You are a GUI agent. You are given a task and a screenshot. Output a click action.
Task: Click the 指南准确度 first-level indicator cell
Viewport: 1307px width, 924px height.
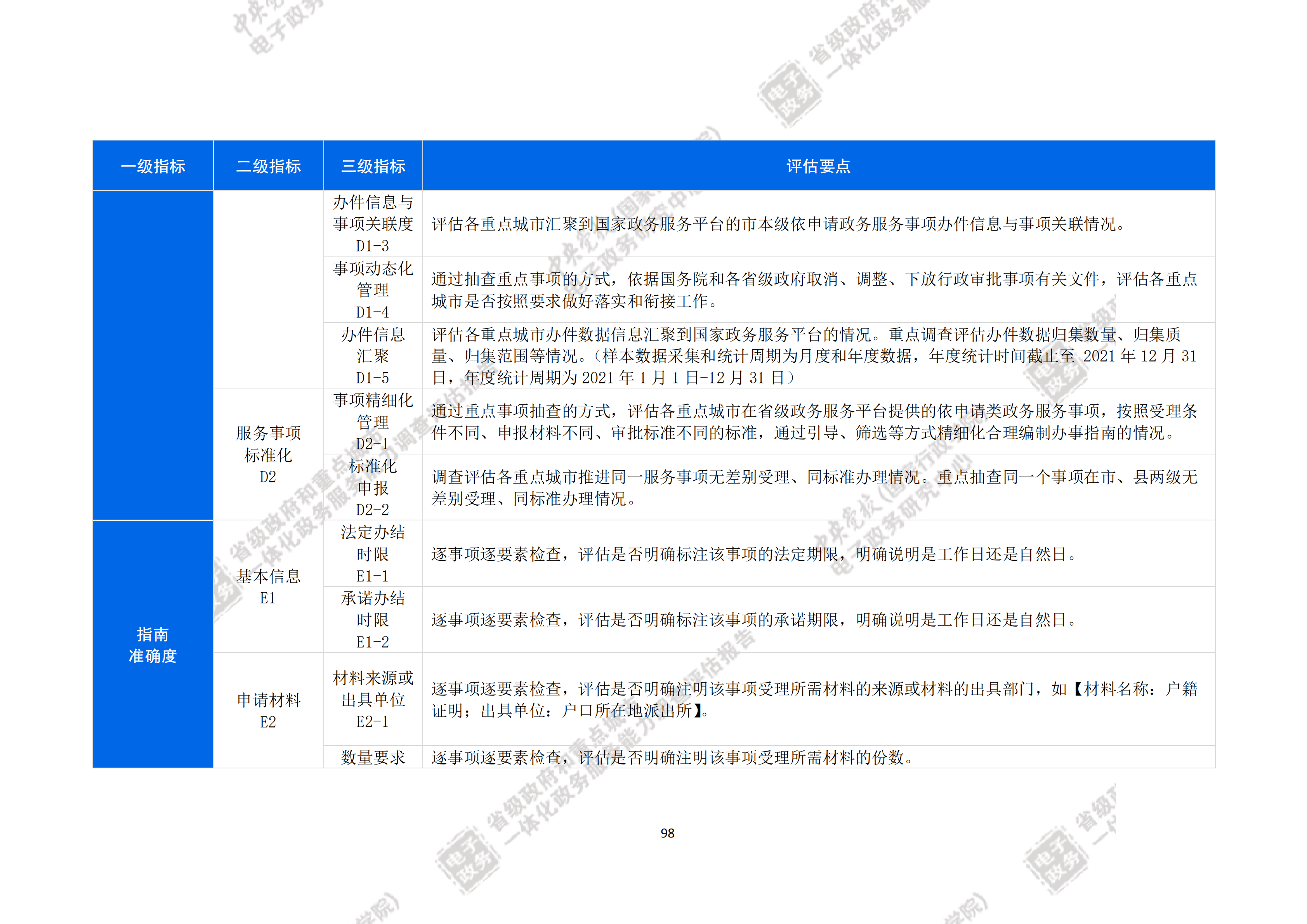coord(153,645)
